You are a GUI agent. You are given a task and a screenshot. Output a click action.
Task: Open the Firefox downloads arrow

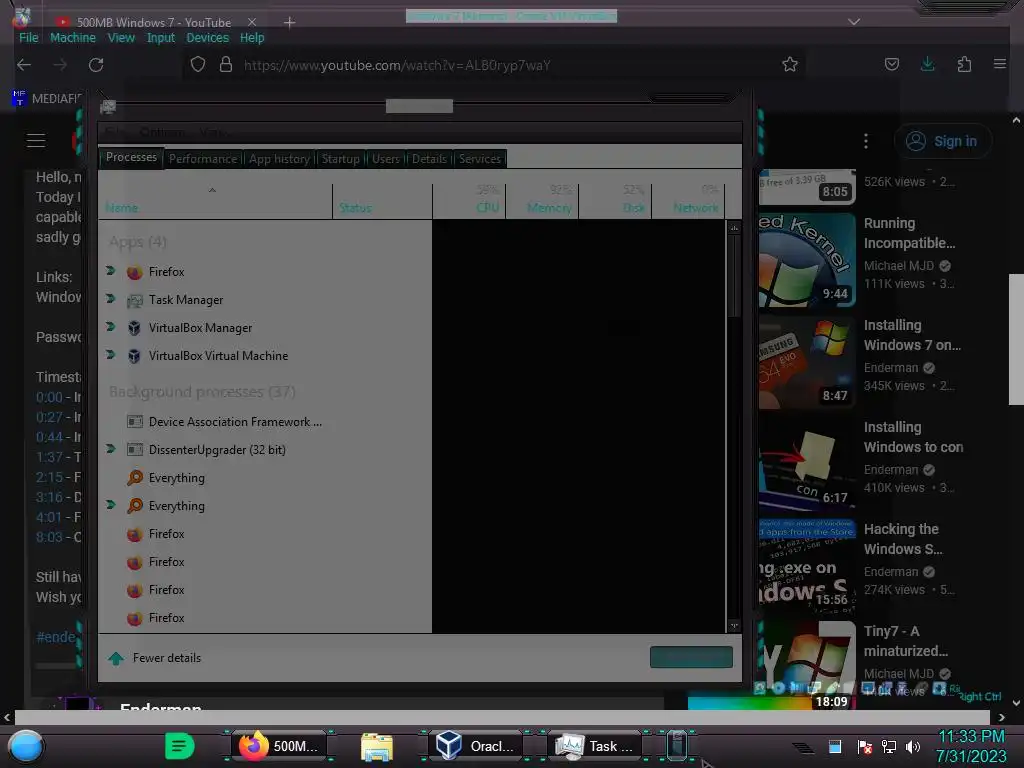pos(927,64)
